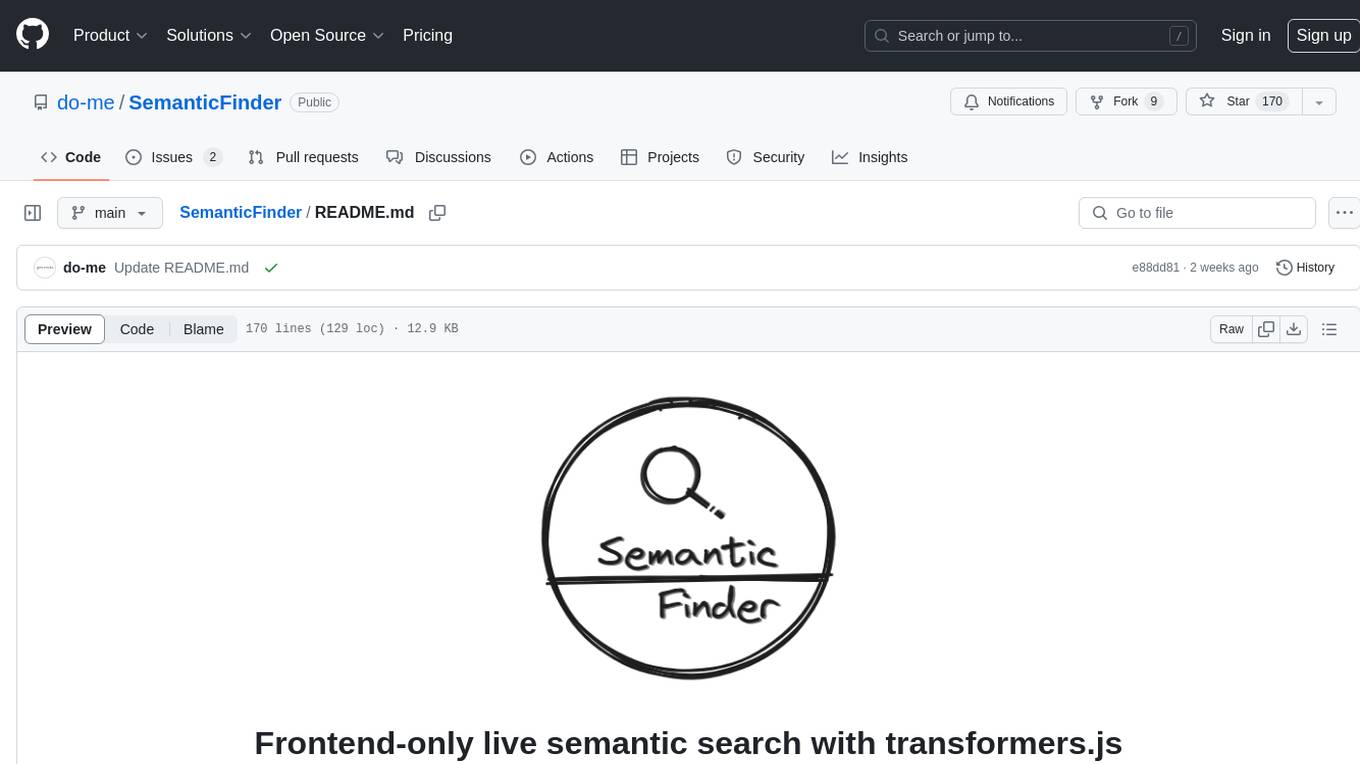Download the raw README file
The height and width of the screenshot is (764, 1360).
tap(1294, 329)
